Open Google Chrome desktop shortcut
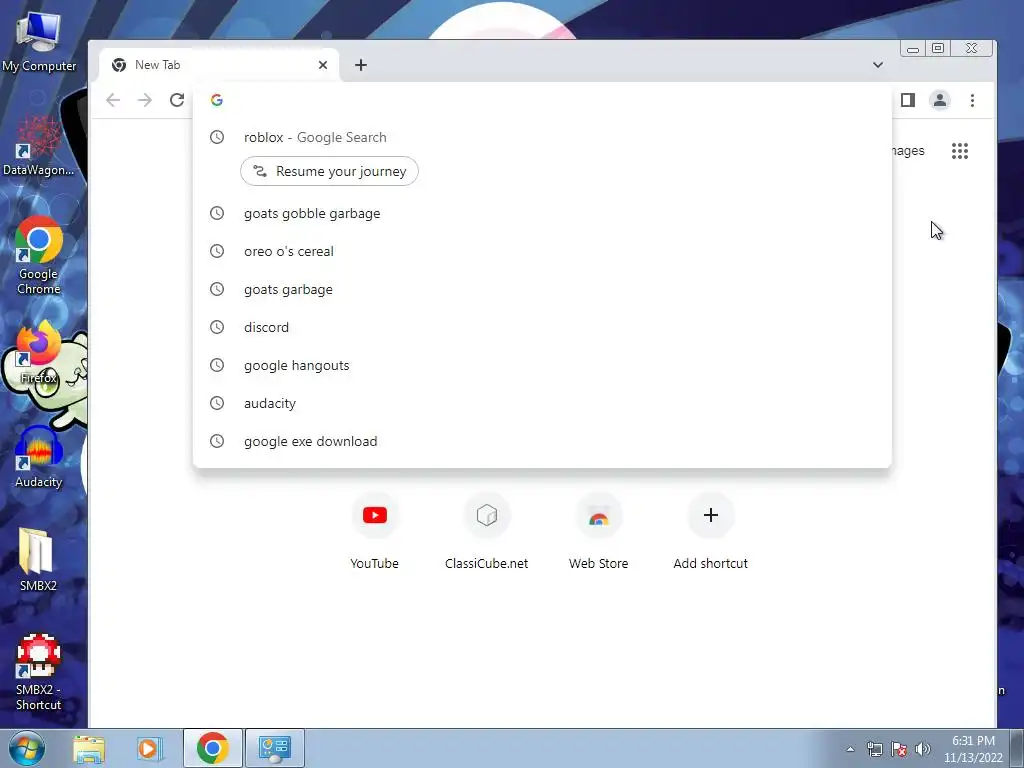Viewport: 1024px width, 768px height. (39, 255)
